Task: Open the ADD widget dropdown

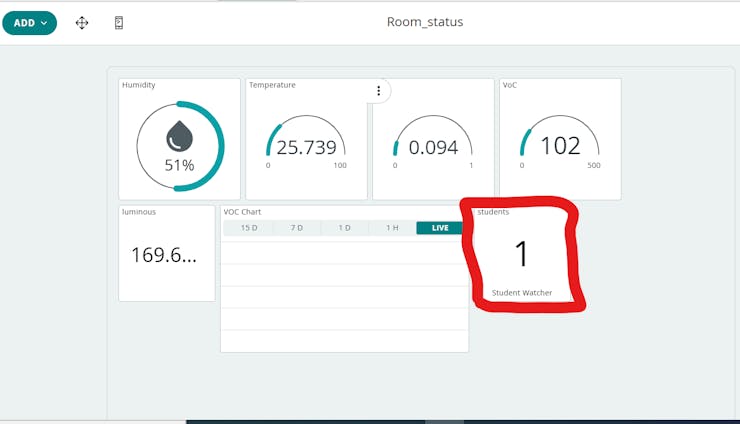Action: 29,23
